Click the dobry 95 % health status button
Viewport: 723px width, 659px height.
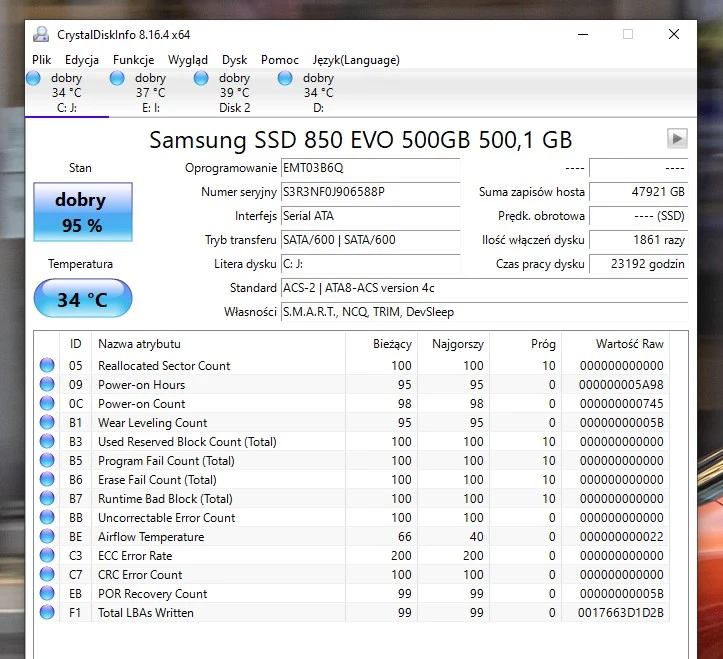pyautogui.click(x=82, y=212)
